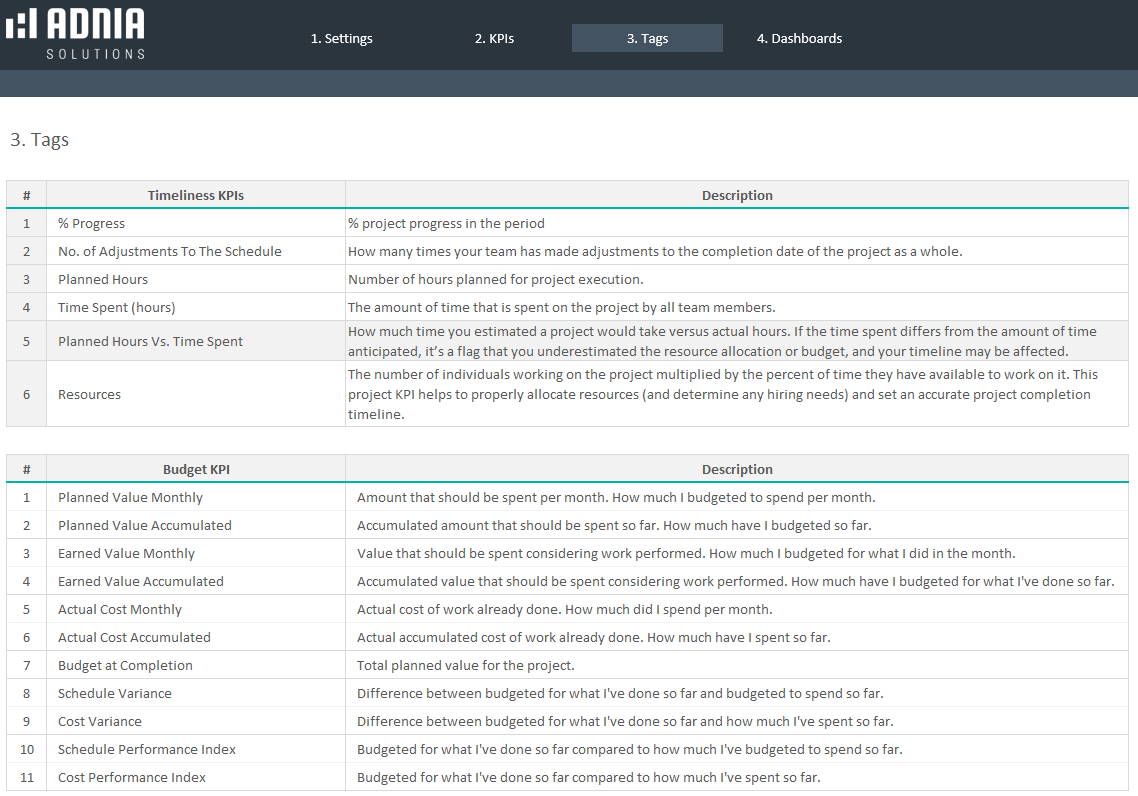The height and width of the screenshot is (796, 1138).
Task: Click the Resources KPI name cell
Action: coord(90,394)
